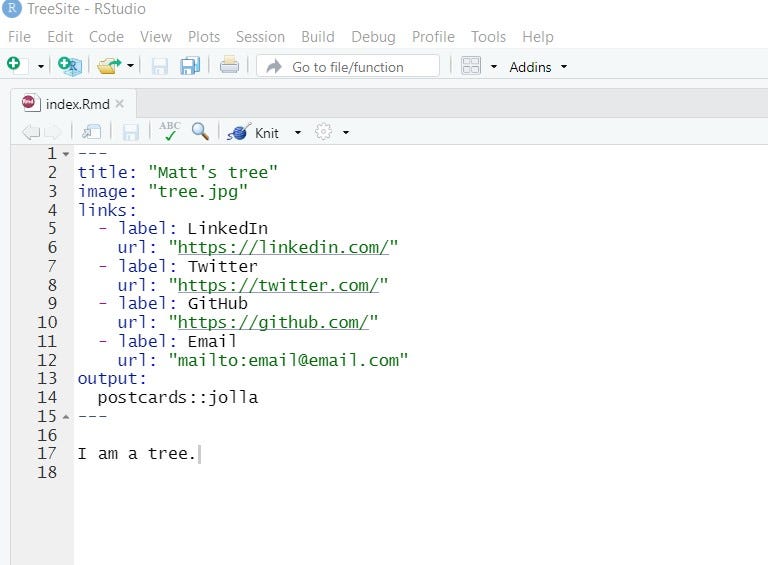Open the Help menu
The width and height of the screenshot is (768, 565).
point(538,37)
